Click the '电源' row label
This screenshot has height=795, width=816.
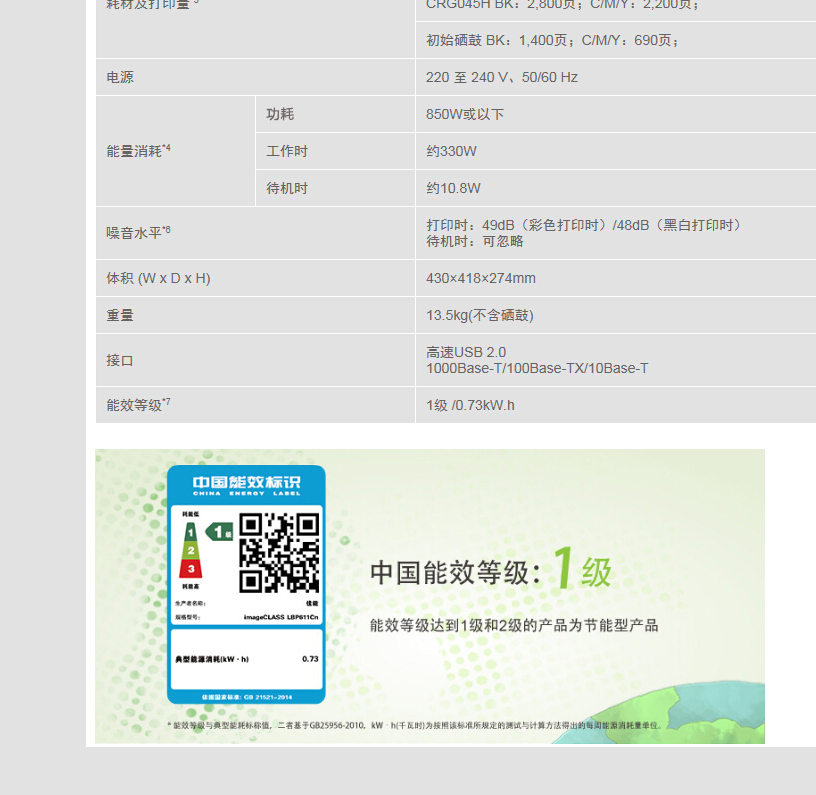click(120, 77)
